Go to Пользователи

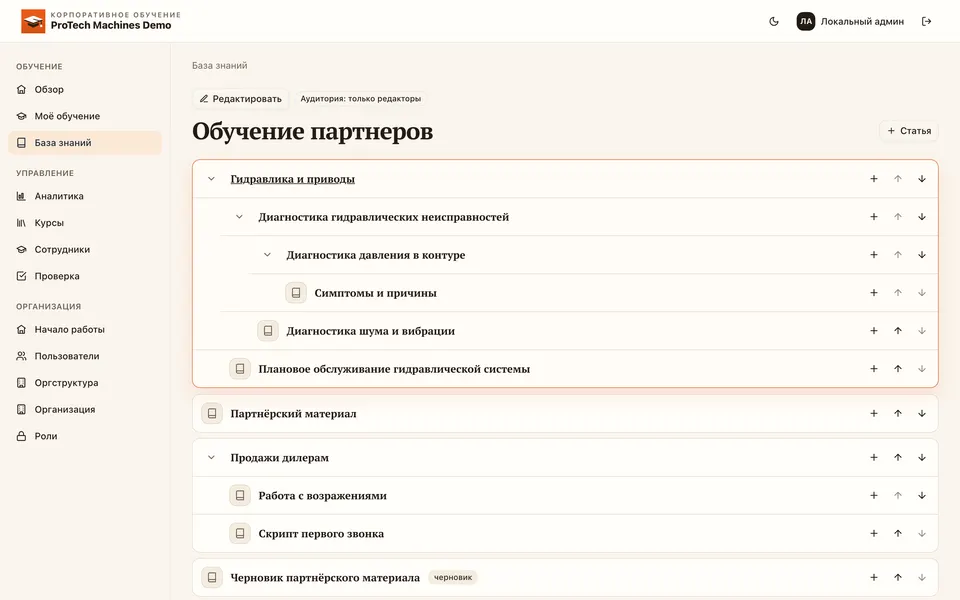pyautogui.click(x=84, y=356)
